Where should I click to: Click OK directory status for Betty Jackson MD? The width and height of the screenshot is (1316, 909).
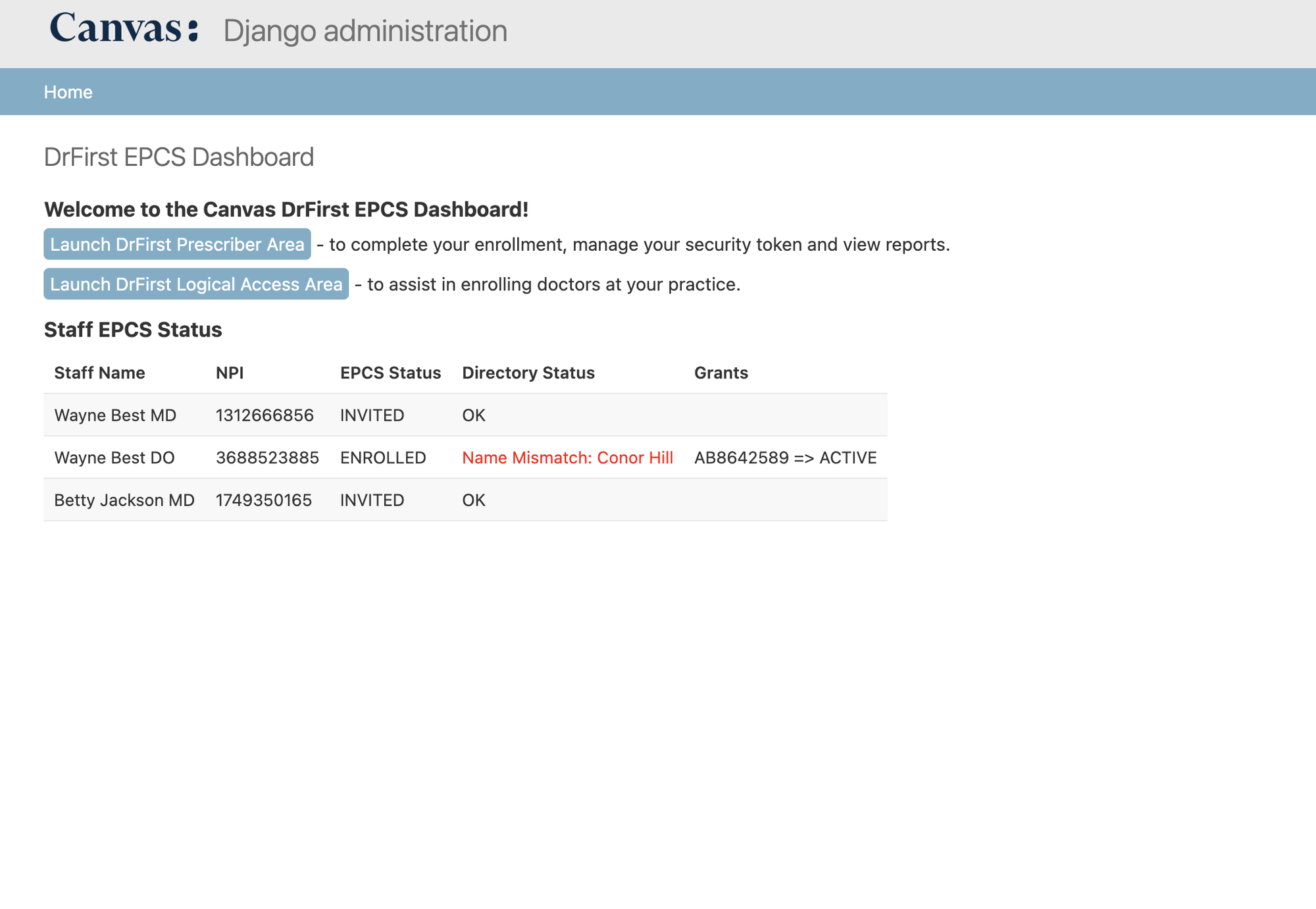click(x=474, y=500)
